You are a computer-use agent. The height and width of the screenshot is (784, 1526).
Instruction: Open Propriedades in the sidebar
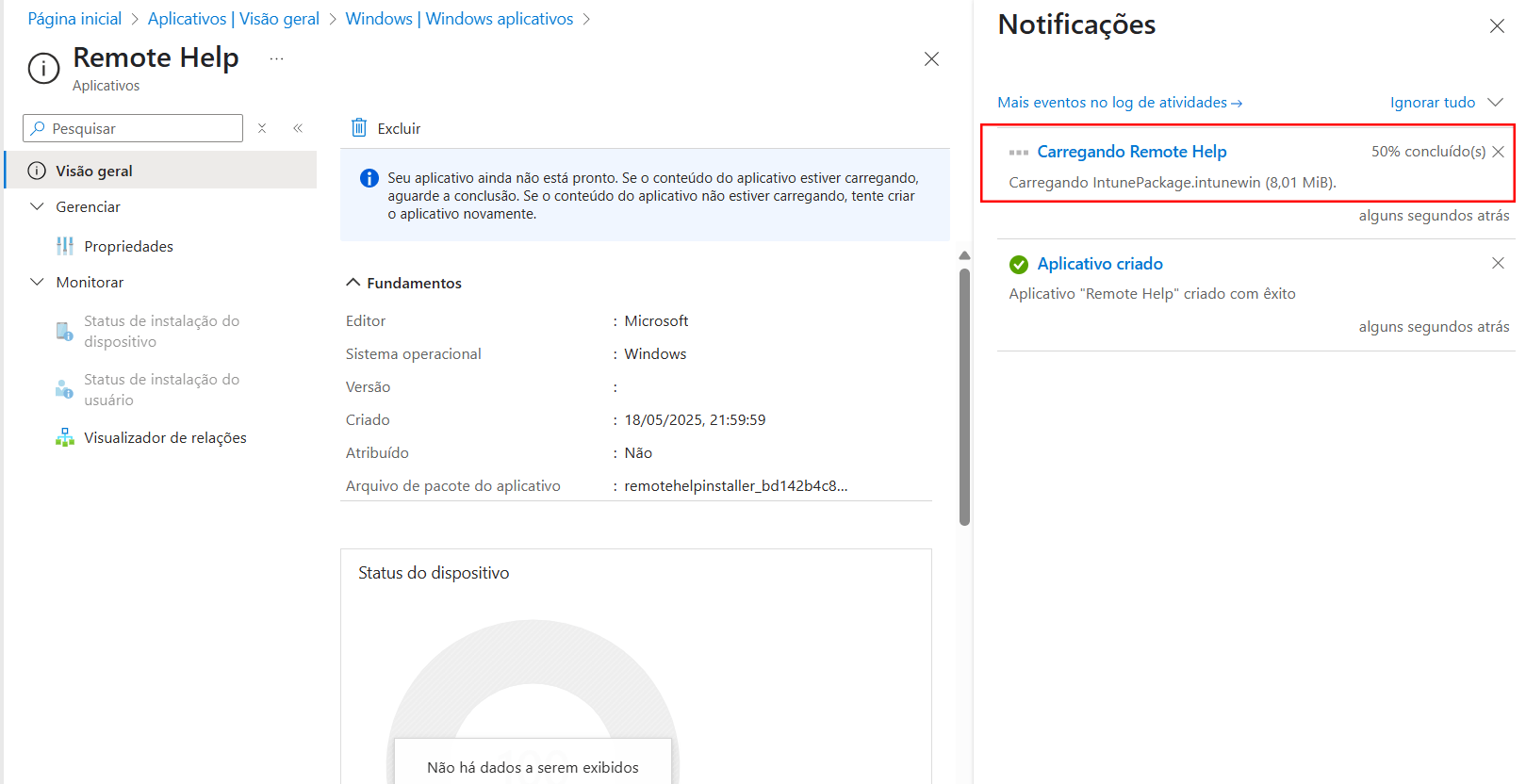click(128, 246)
